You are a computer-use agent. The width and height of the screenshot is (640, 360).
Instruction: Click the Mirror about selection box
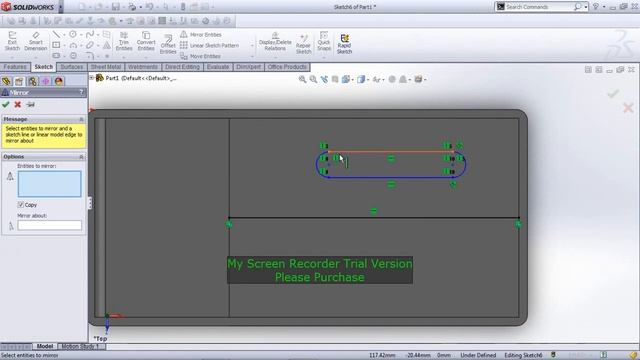click(x=49, y=225)
